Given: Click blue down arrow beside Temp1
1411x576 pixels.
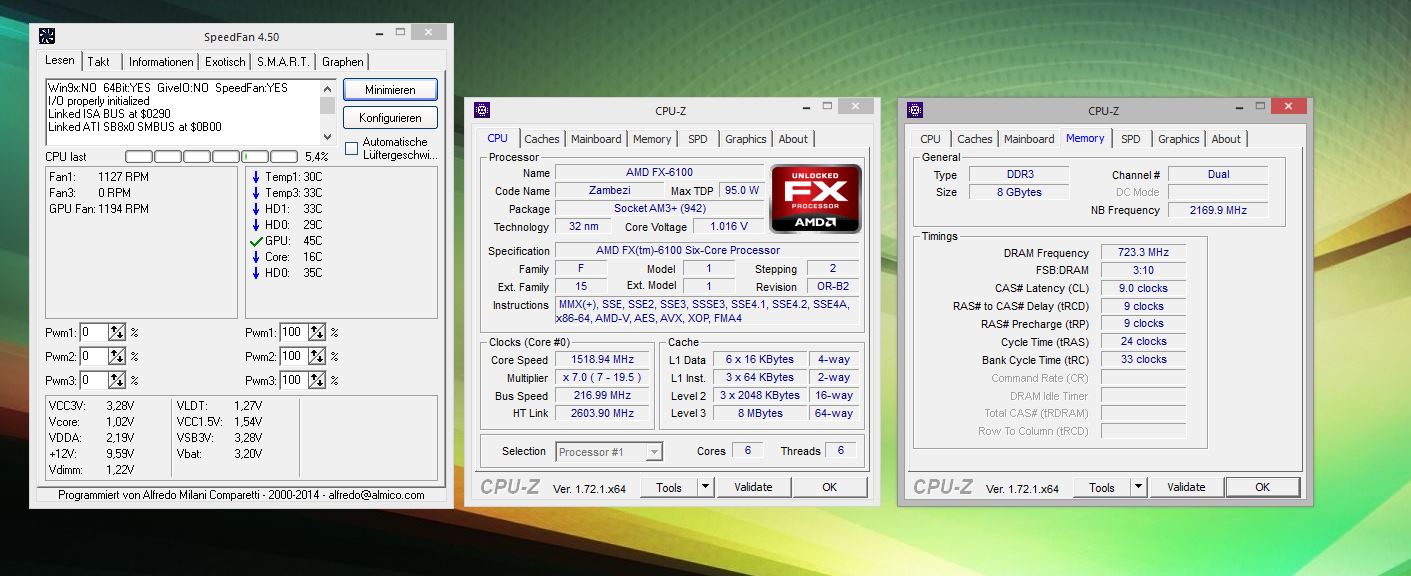Looking at the screenshot, I should pyautogui.click(x=256, y=177).
